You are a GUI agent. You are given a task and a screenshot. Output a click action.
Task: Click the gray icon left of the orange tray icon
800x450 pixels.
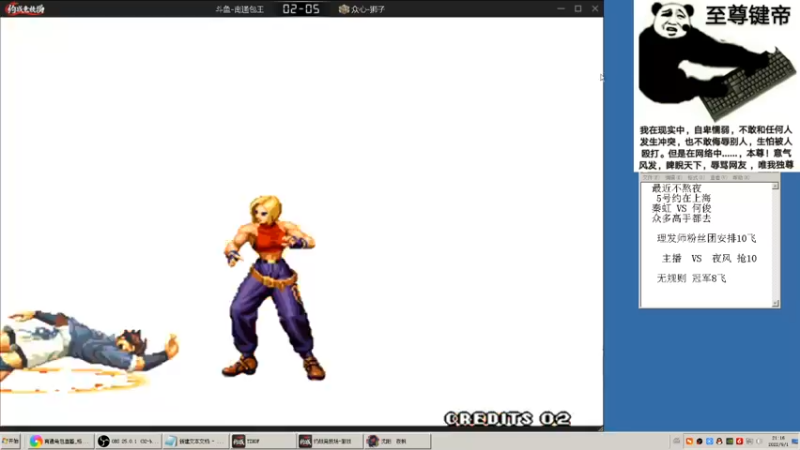[x=677, y=441]
